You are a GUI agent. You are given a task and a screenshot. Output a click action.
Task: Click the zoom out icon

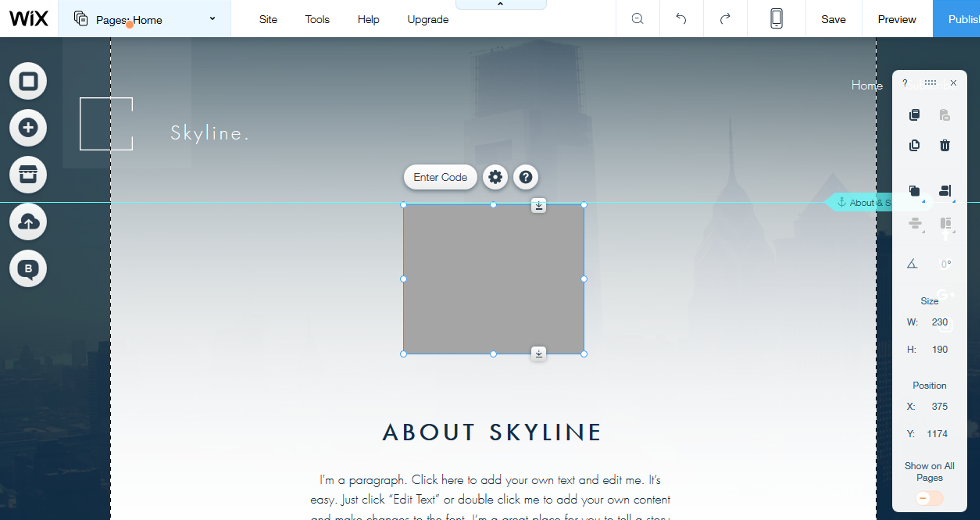(638, 19)
